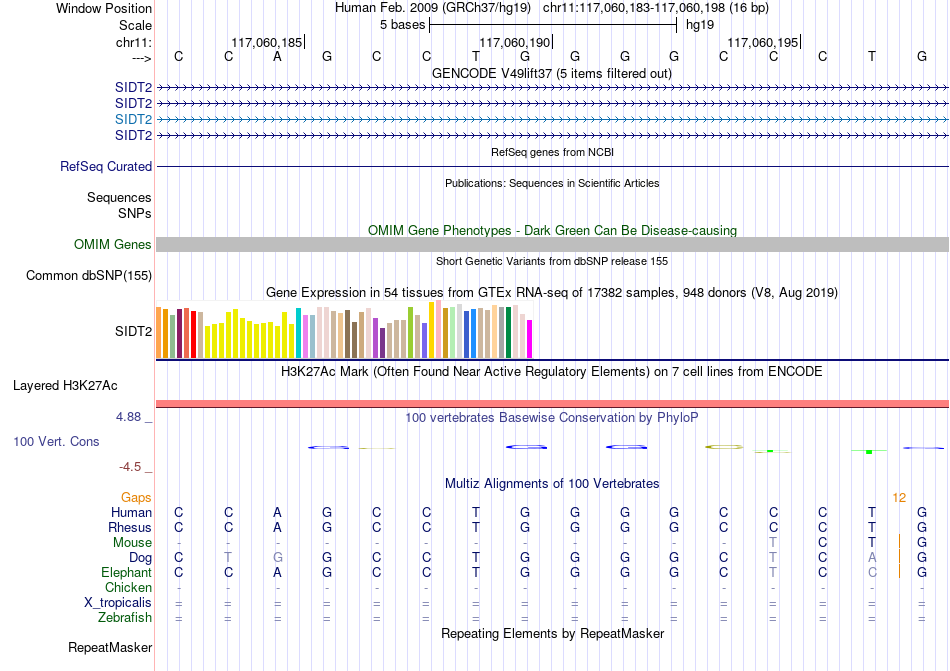The width and height of the screenshot is (950, 671).
Task: Select the OMIM Genes track label
Action: tap(112, 245)
